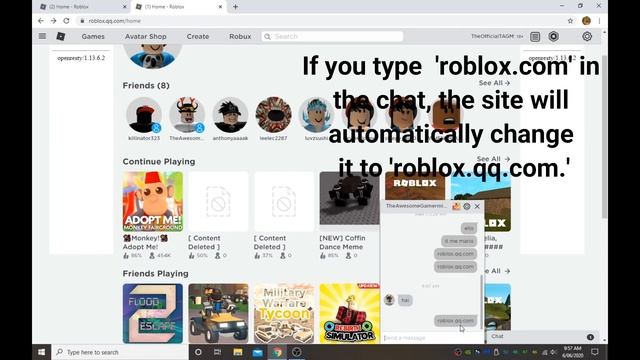Screen dimensions: 640x360
Task: Close the TheAwesomeGamerml chat window
Action: click(x=477, y=207)
